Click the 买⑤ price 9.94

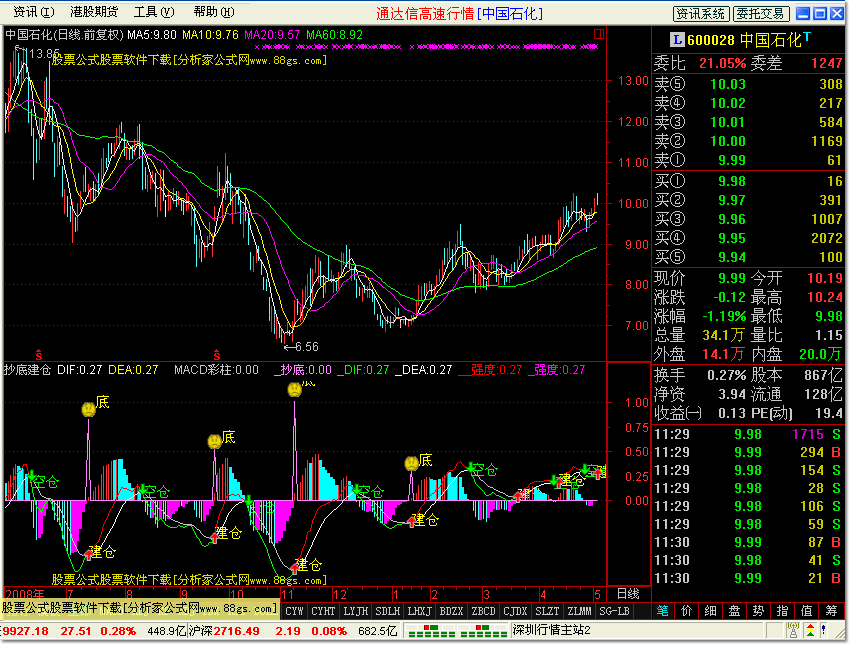(x=732, y=258)
